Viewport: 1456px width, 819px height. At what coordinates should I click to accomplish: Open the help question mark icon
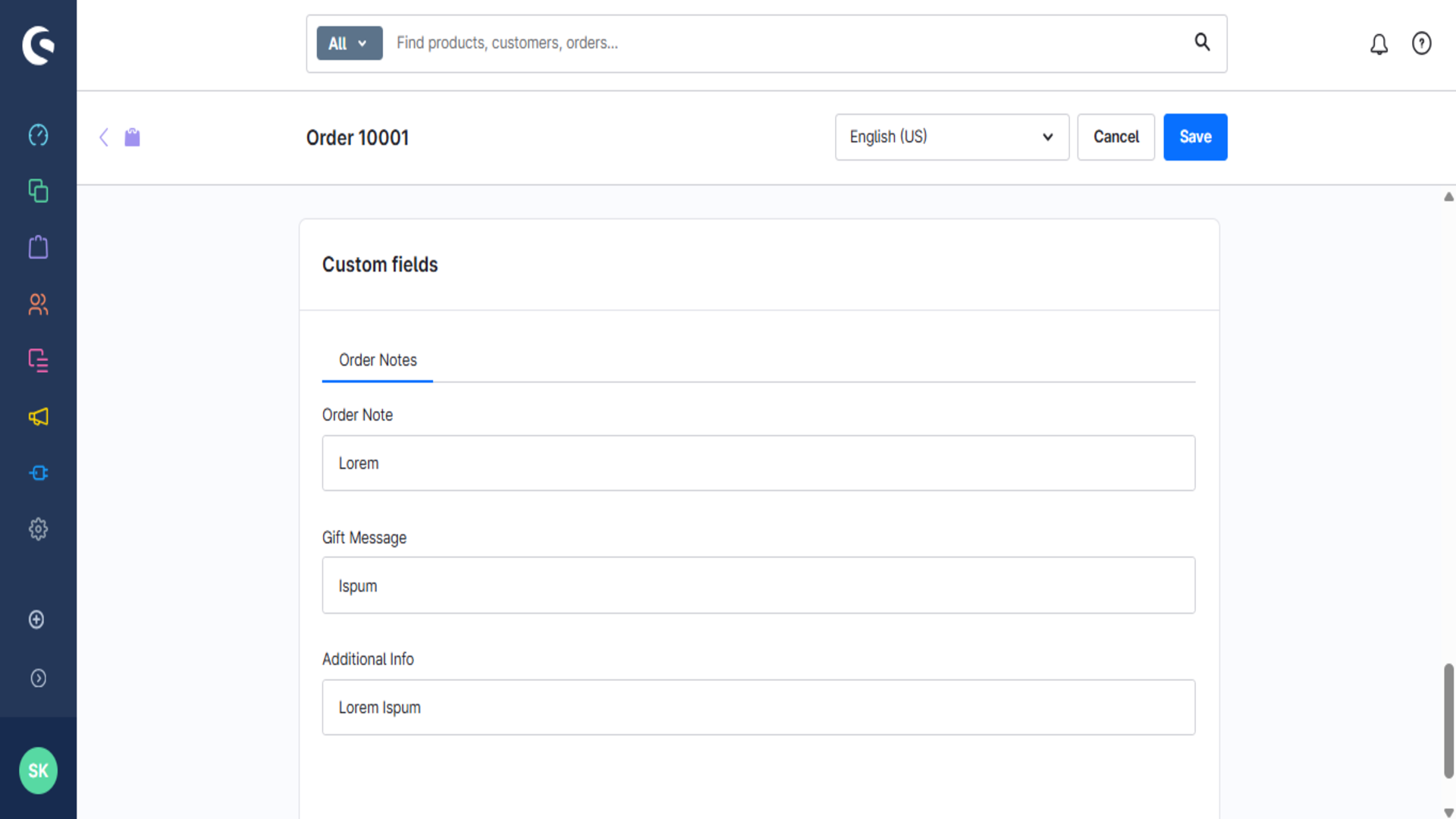pyautogui.click(x=1421, y=43)
